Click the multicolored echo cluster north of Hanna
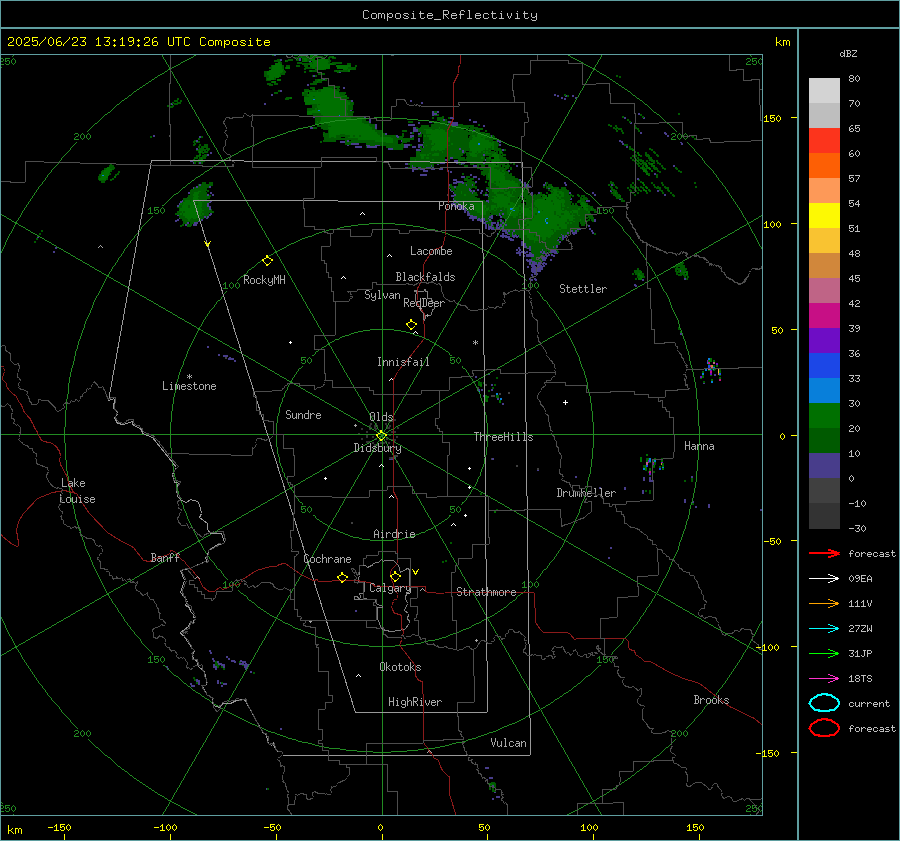Viewport: 900px width, 841px height. pyautogui.click(x=711, y=370)
